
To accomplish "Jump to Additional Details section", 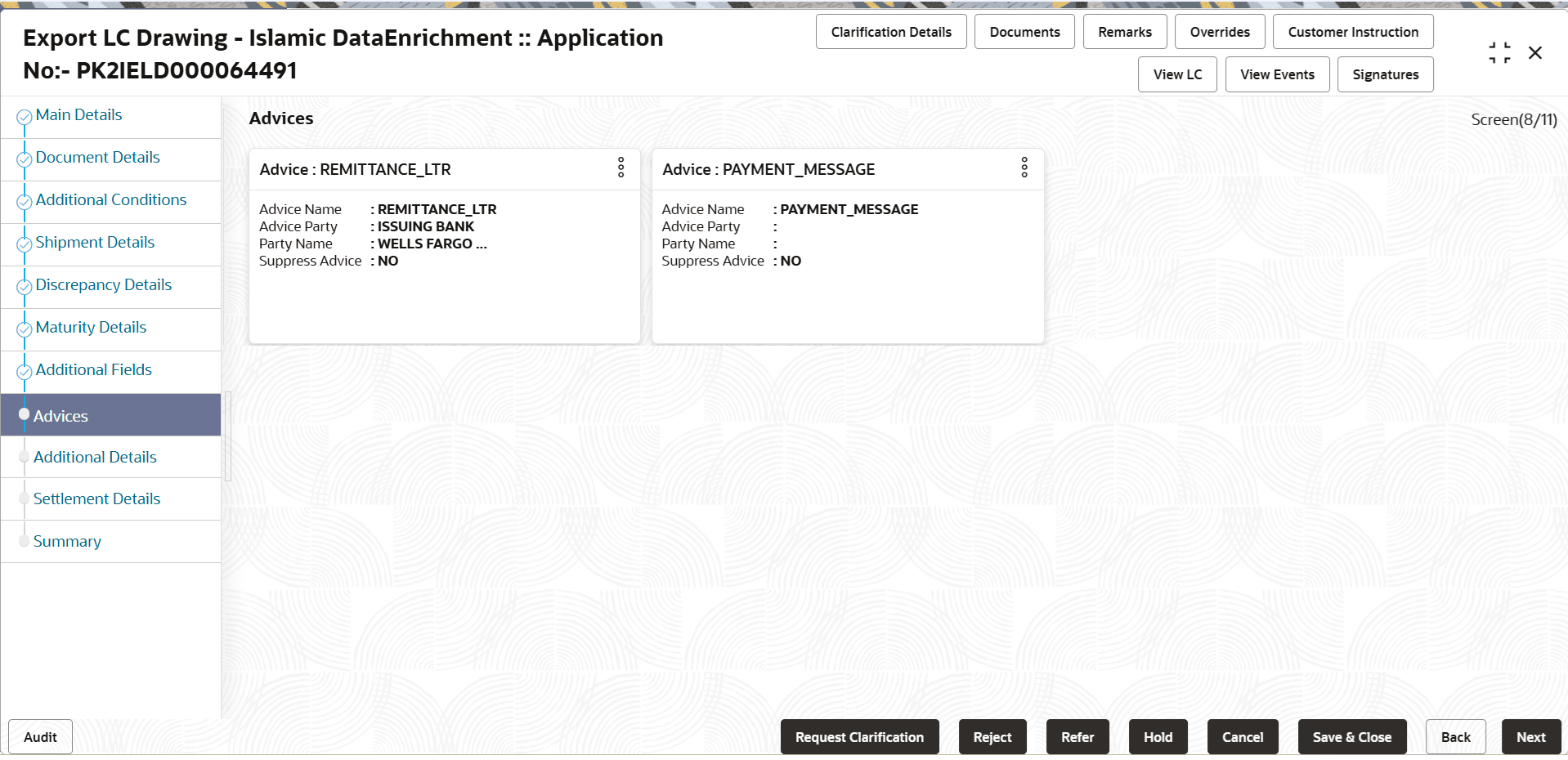I will 95,458.
